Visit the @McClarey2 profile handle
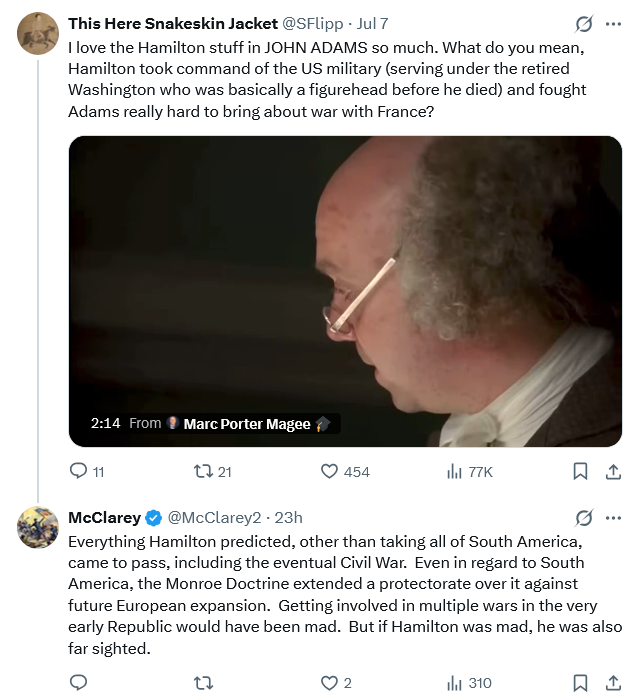Viewport: 640px width, 700px height. click(214, 518)
